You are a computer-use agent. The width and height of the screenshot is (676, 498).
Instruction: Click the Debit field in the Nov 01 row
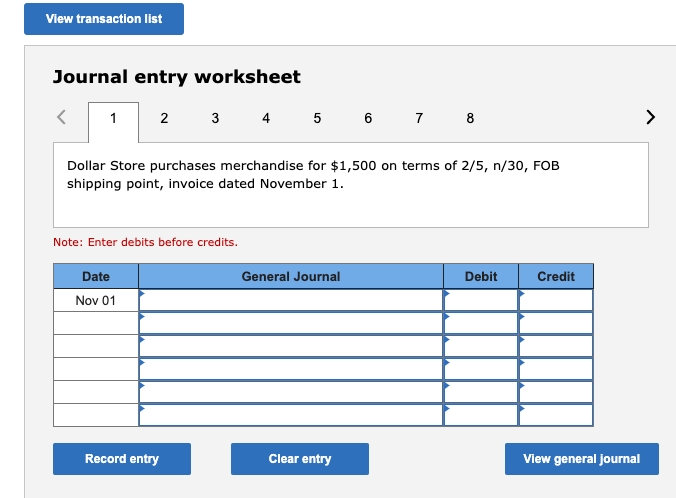[481, 300]
